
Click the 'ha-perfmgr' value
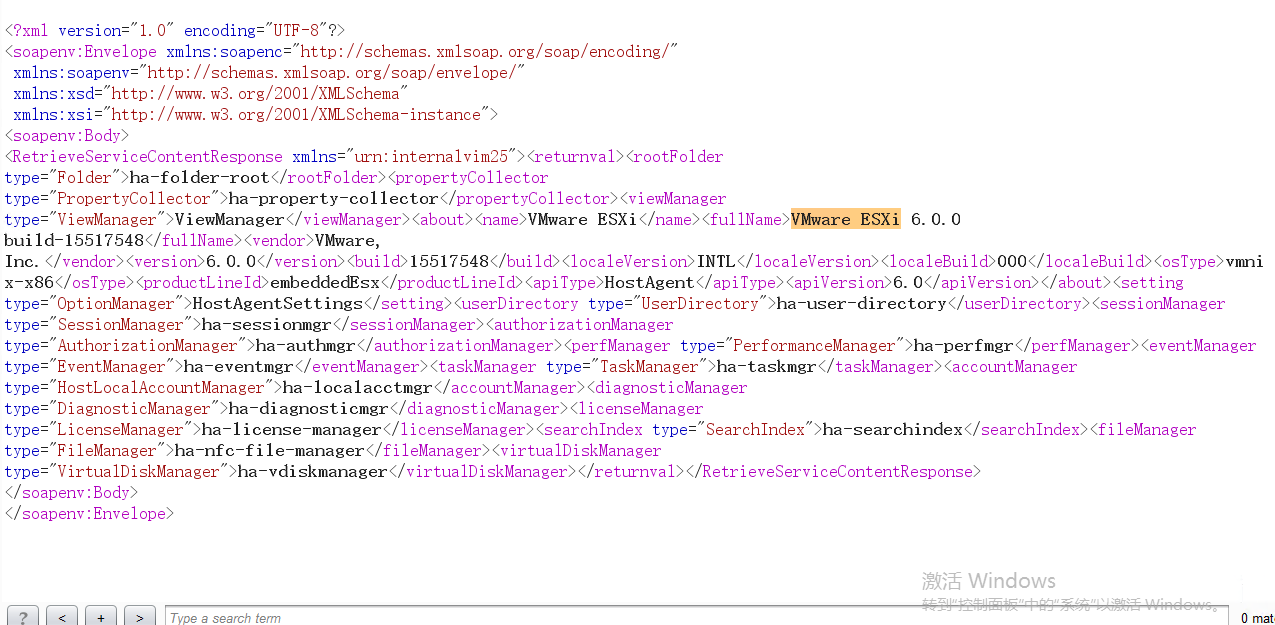click(x=964, y=345)
